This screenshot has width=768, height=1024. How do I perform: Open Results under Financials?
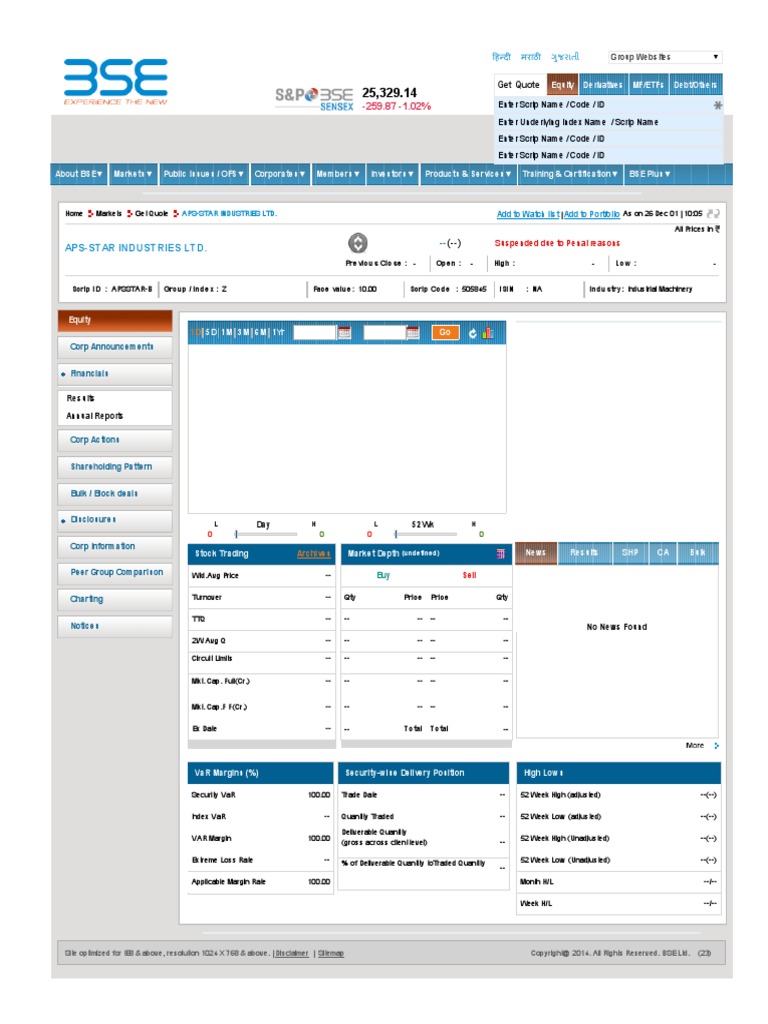81,398
